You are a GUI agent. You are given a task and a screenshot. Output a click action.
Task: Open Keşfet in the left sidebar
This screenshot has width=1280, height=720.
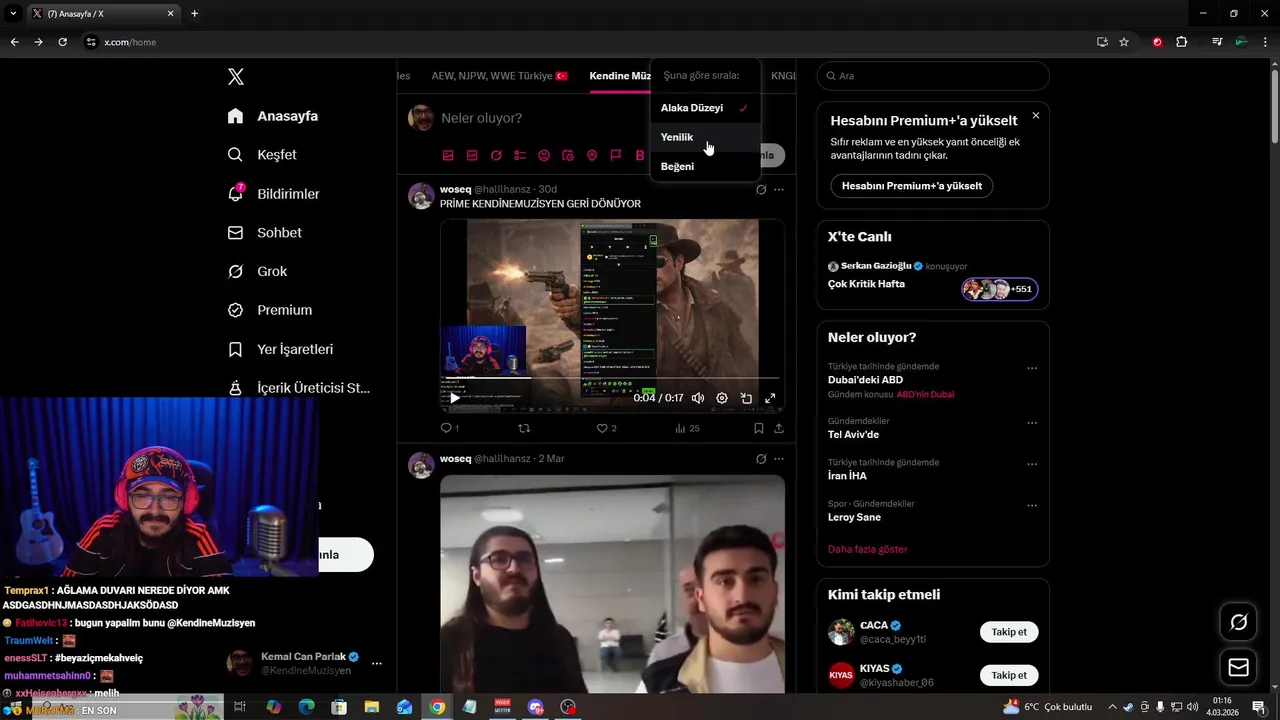coord(262,155)
